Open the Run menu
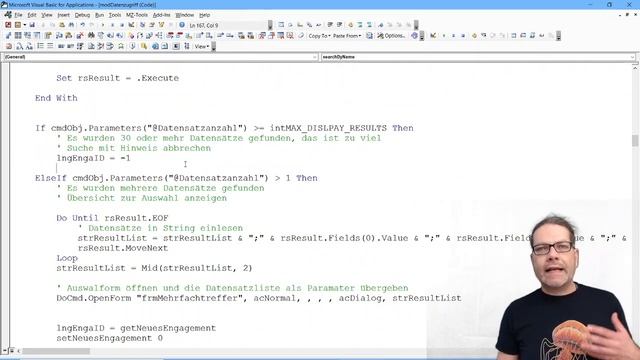The image size is (640, 360). click(x=99, y=15)
